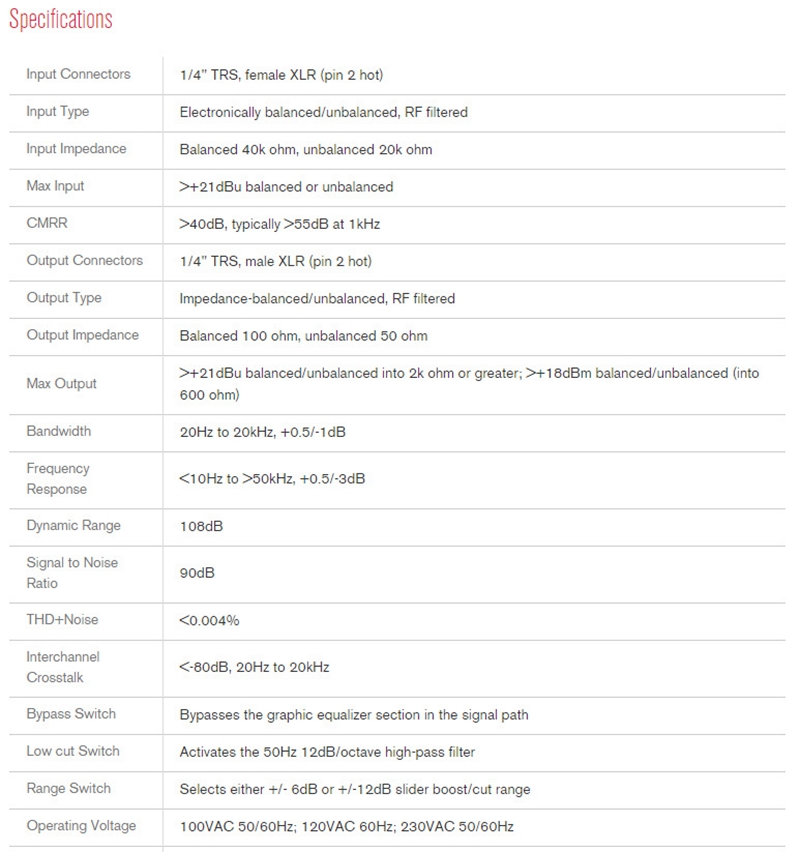800x852 pixels.
Task: Click the Specifications heading
Action: pos(60,20)
